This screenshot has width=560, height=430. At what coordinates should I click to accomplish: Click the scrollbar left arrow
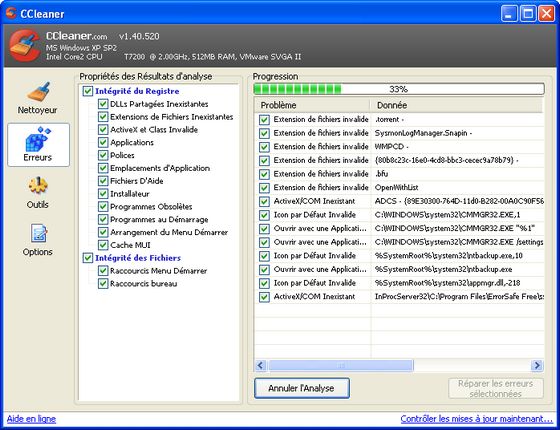coord(261,365)
